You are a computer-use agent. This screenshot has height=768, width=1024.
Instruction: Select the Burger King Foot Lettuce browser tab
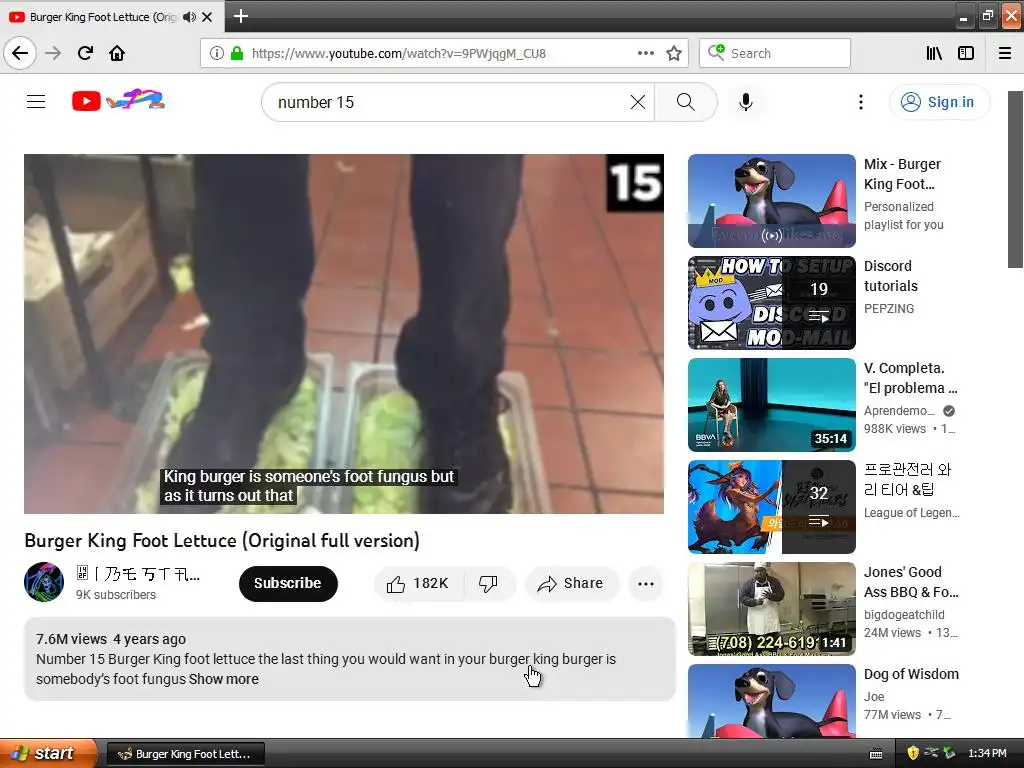coord(101,17)
